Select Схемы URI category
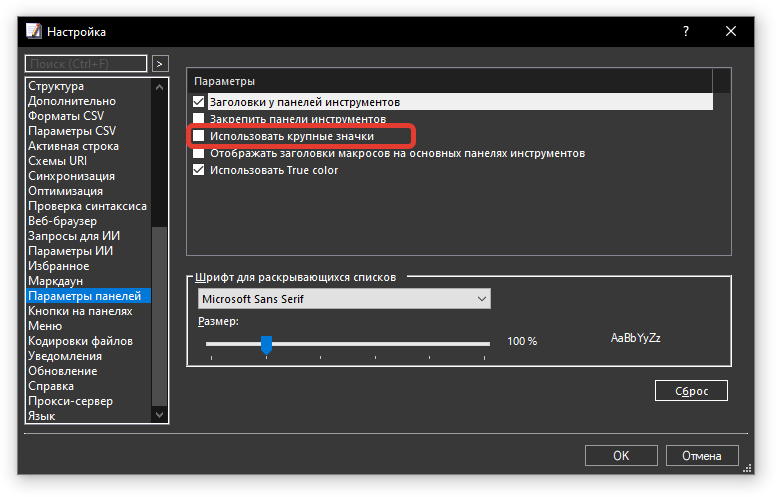Viewport: 776px width, 497px height. click(x=89, y=161)
